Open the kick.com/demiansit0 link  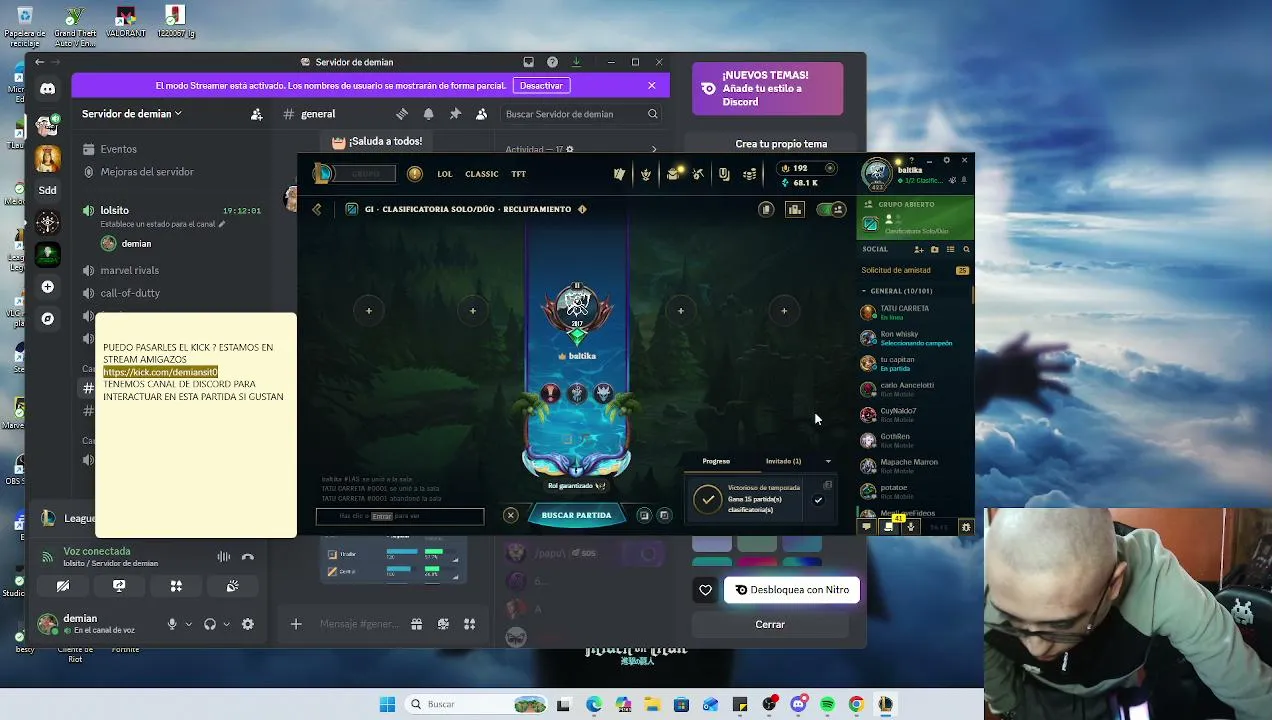160,372
